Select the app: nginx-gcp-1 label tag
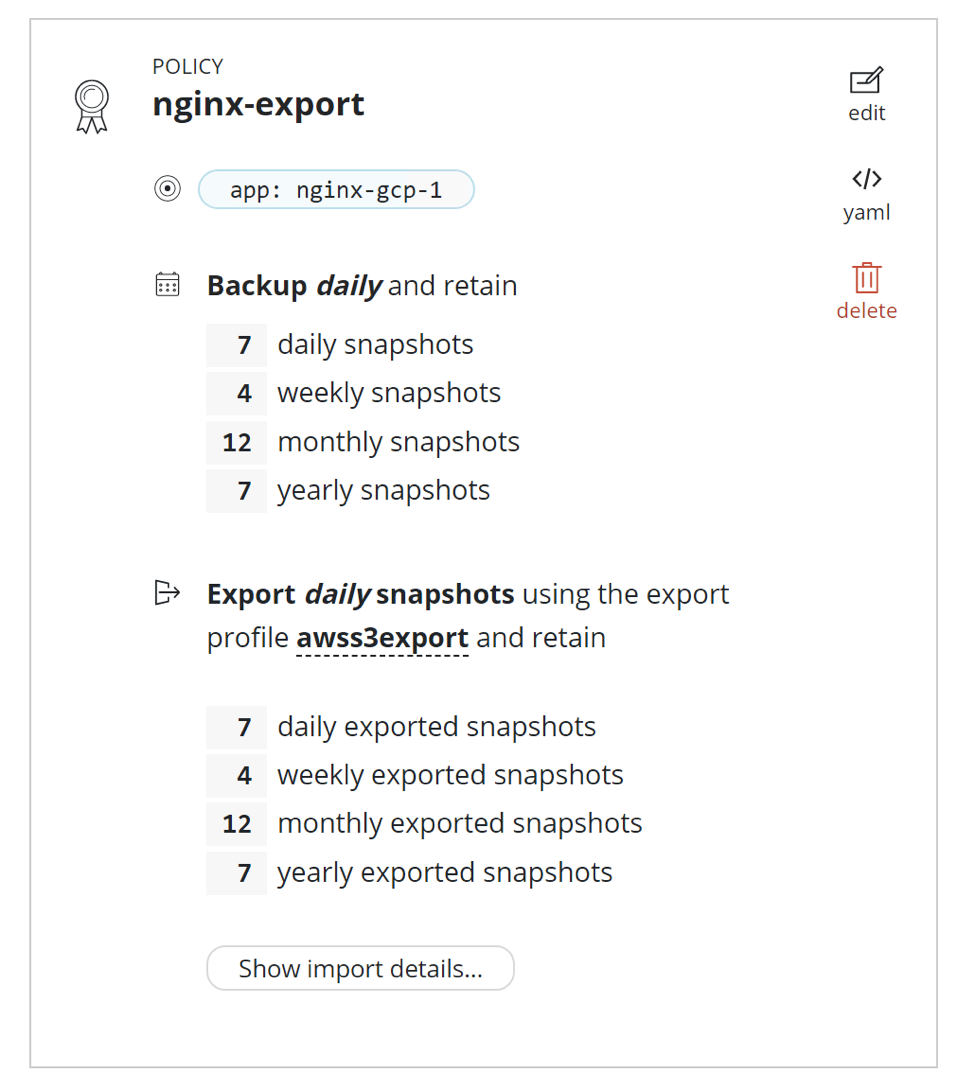Viewport: 974px width, 1091px height. [336, 189]
